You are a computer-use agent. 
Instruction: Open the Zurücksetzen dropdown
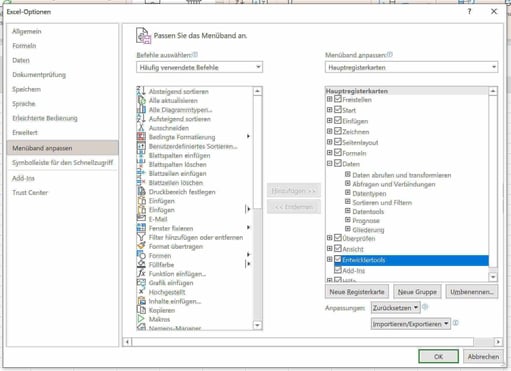pyautogui.click(x=396, y=308)
